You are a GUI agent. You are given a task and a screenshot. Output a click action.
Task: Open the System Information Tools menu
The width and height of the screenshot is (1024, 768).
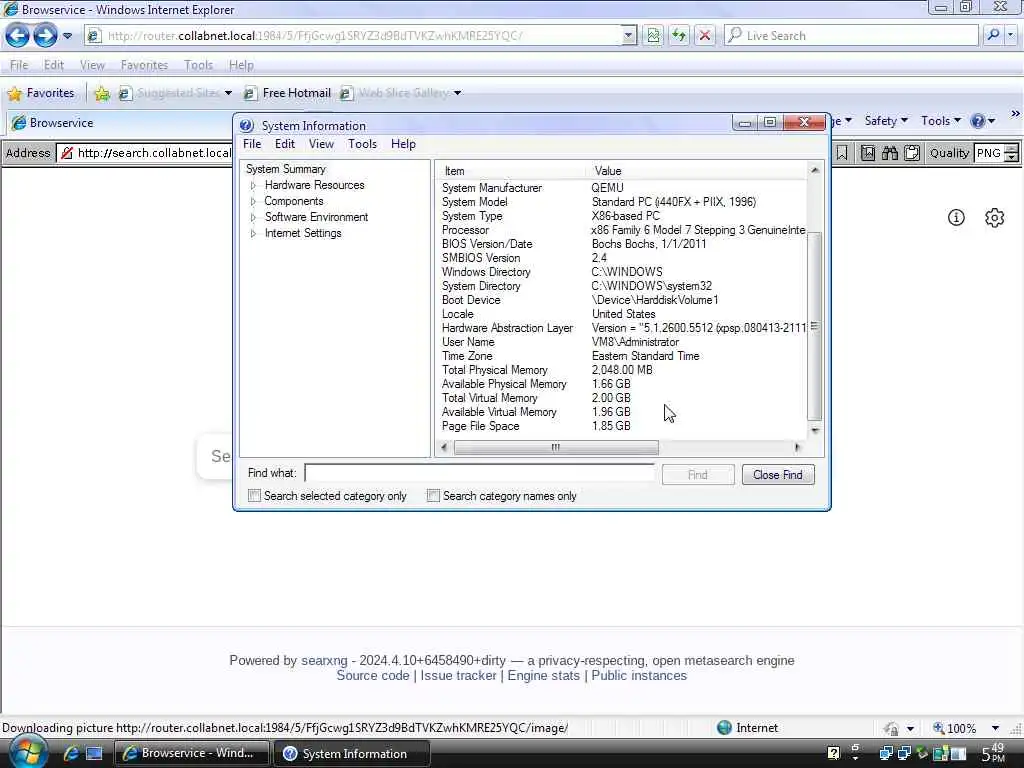(362, 144)
